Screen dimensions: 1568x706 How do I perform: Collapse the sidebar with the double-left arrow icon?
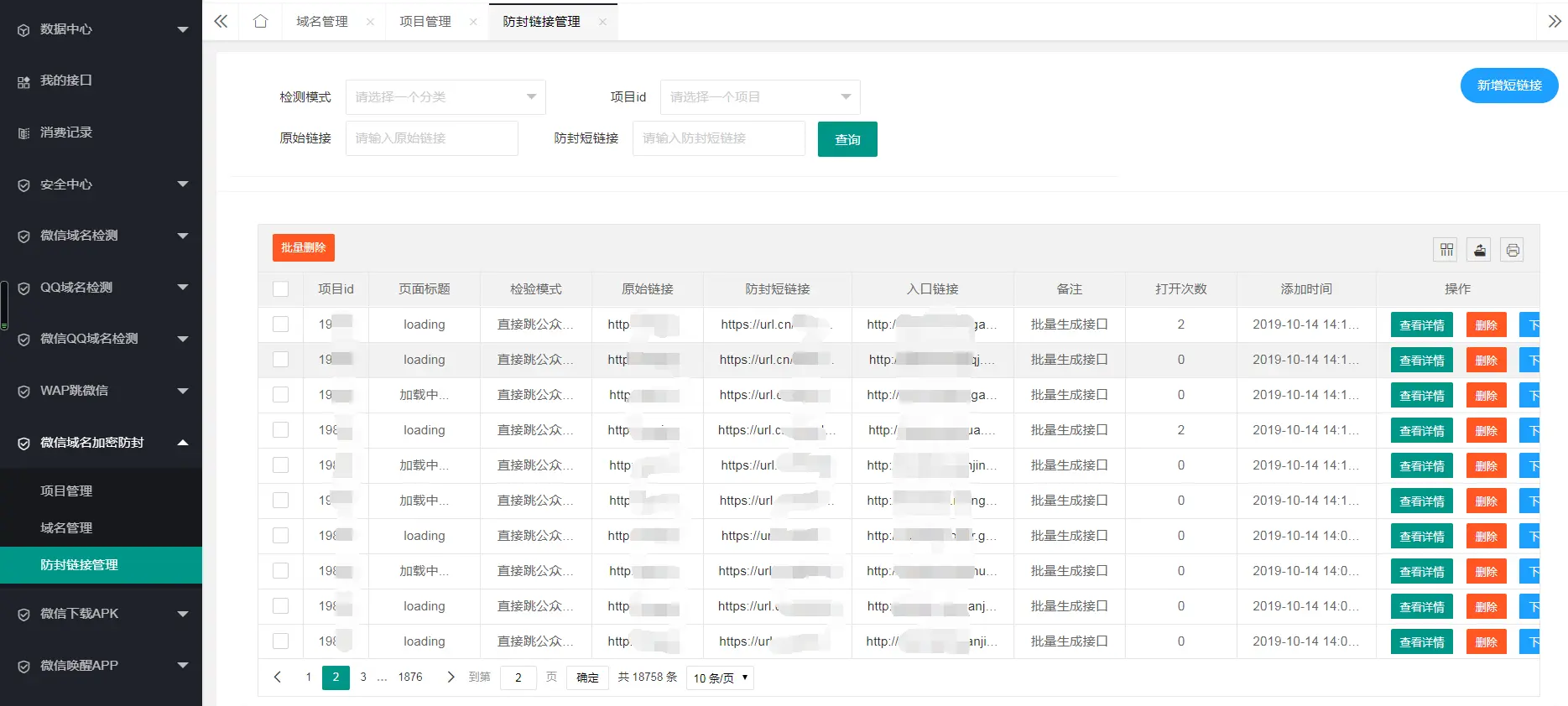pos(221,21)
